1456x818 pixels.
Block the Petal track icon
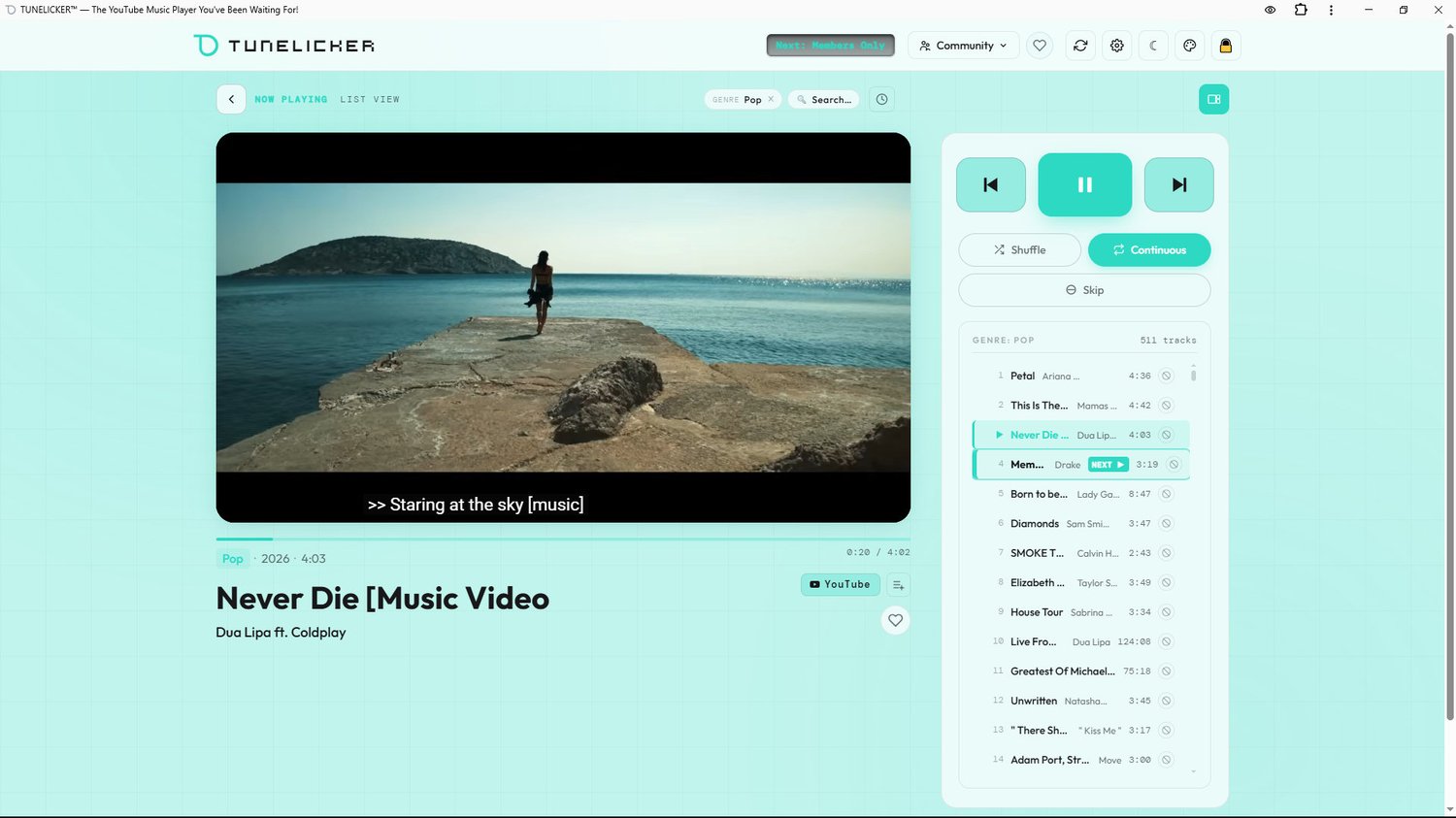pyautogui.click(x=1167, y=376)
